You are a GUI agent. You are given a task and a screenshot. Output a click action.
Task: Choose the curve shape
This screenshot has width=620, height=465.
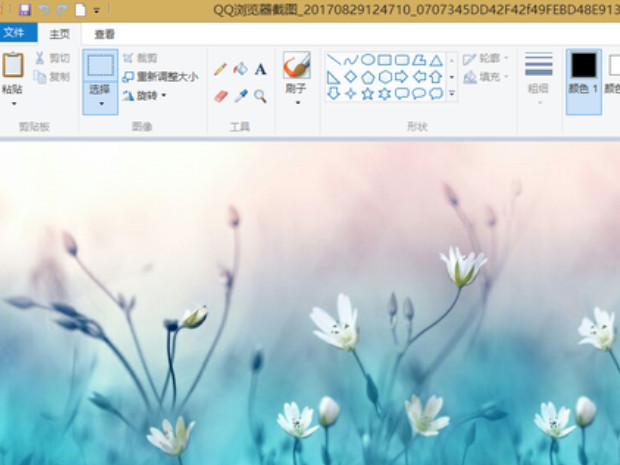[x=351, y=60]
